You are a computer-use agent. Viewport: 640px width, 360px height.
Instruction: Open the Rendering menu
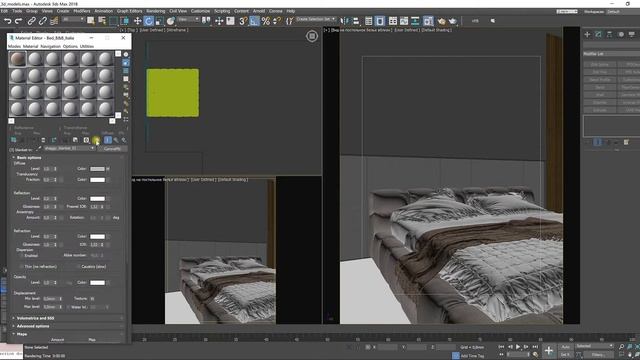(x=156, y=11)
